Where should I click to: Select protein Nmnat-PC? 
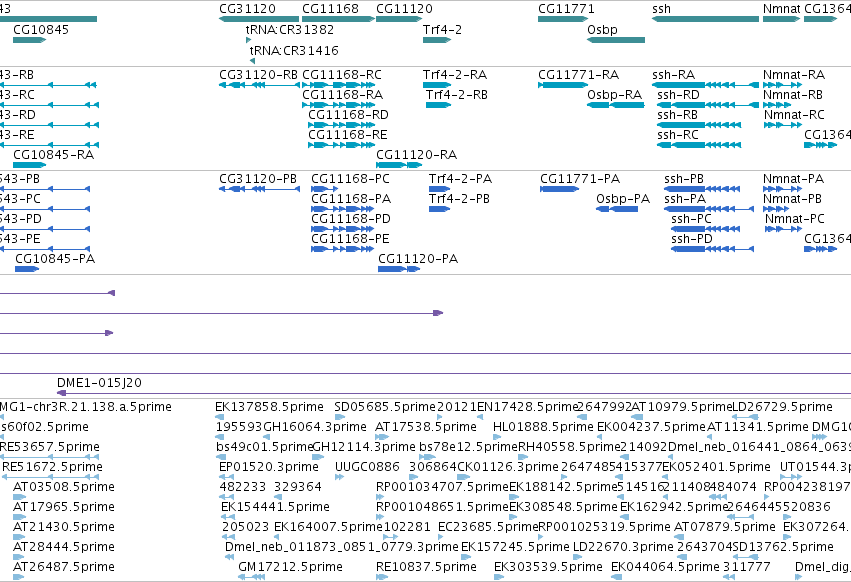click(x=795, y=219)
